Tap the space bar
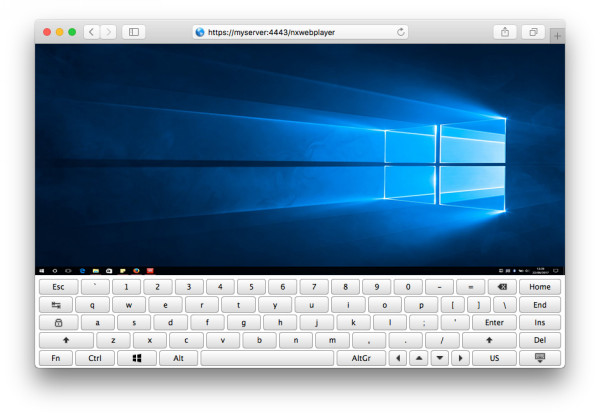 pyautogui.click(x=267, y=358)
